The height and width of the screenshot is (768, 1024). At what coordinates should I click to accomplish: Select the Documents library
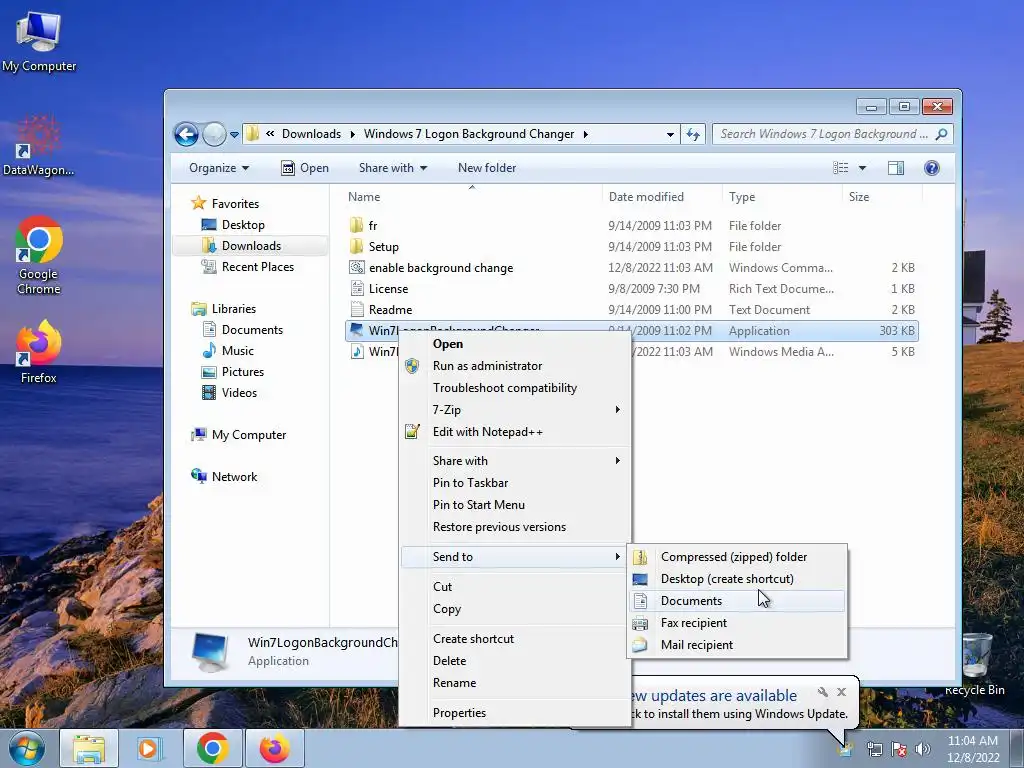pyautogui.click(x=252, y=330)
